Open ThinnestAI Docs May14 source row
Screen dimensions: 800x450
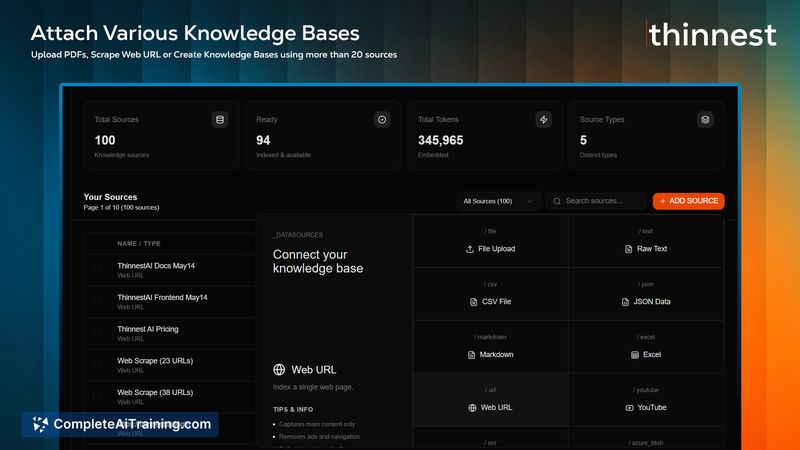click(170, 270)
